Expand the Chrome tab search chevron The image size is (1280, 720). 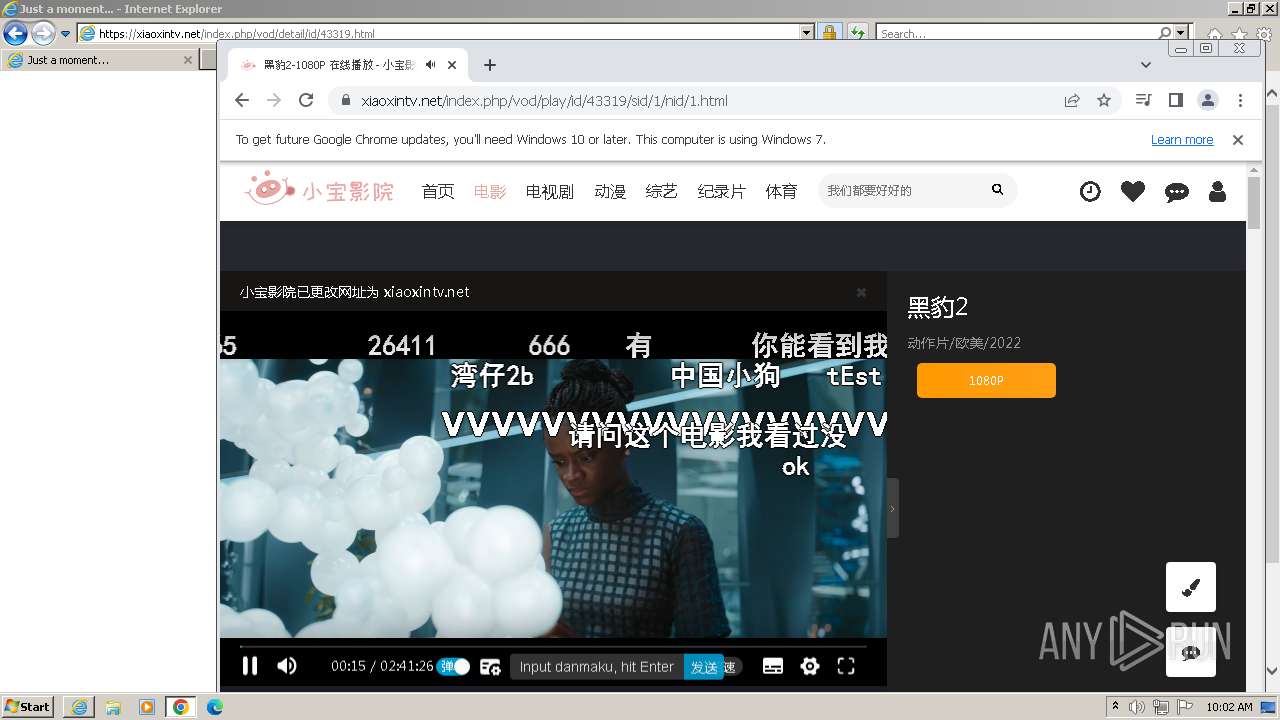point(1146,65)
